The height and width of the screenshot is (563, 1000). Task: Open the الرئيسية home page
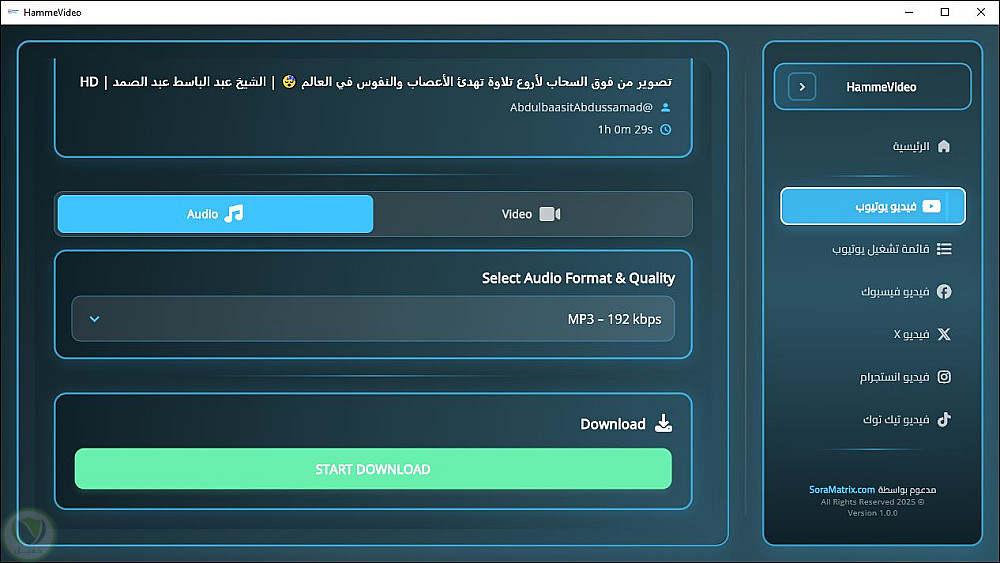pos(921,146)
